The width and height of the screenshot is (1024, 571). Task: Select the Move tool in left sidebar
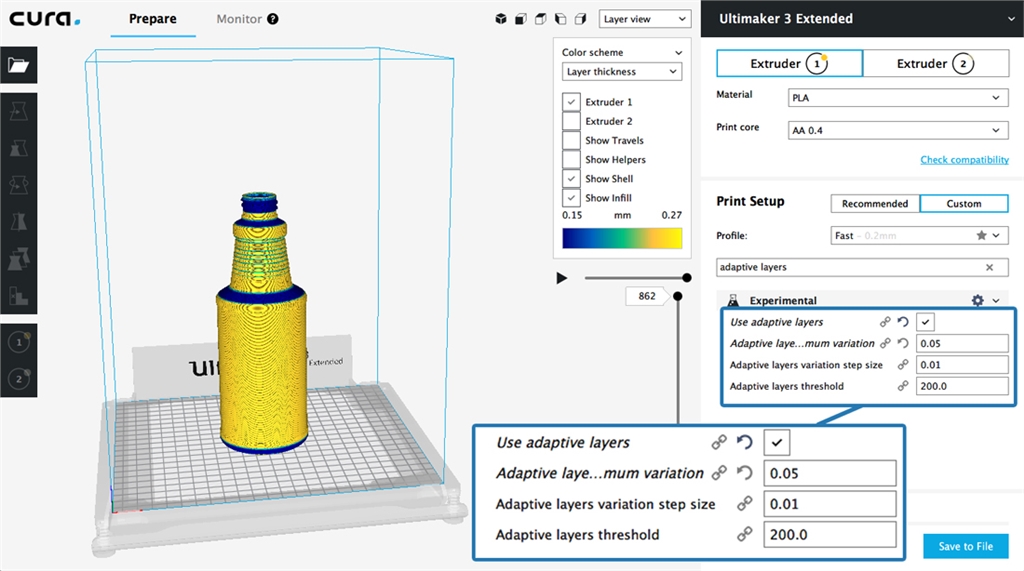point(18,111)
